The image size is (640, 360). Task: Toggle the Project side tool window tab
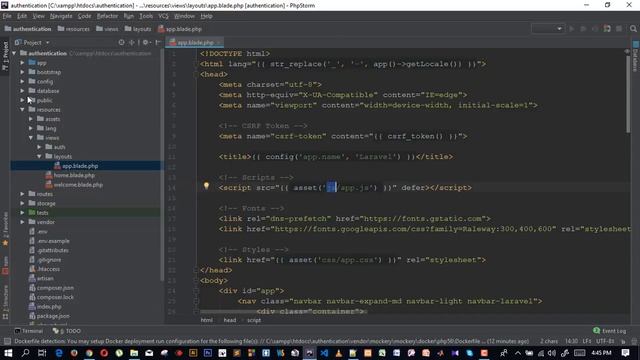pos(5,56)
